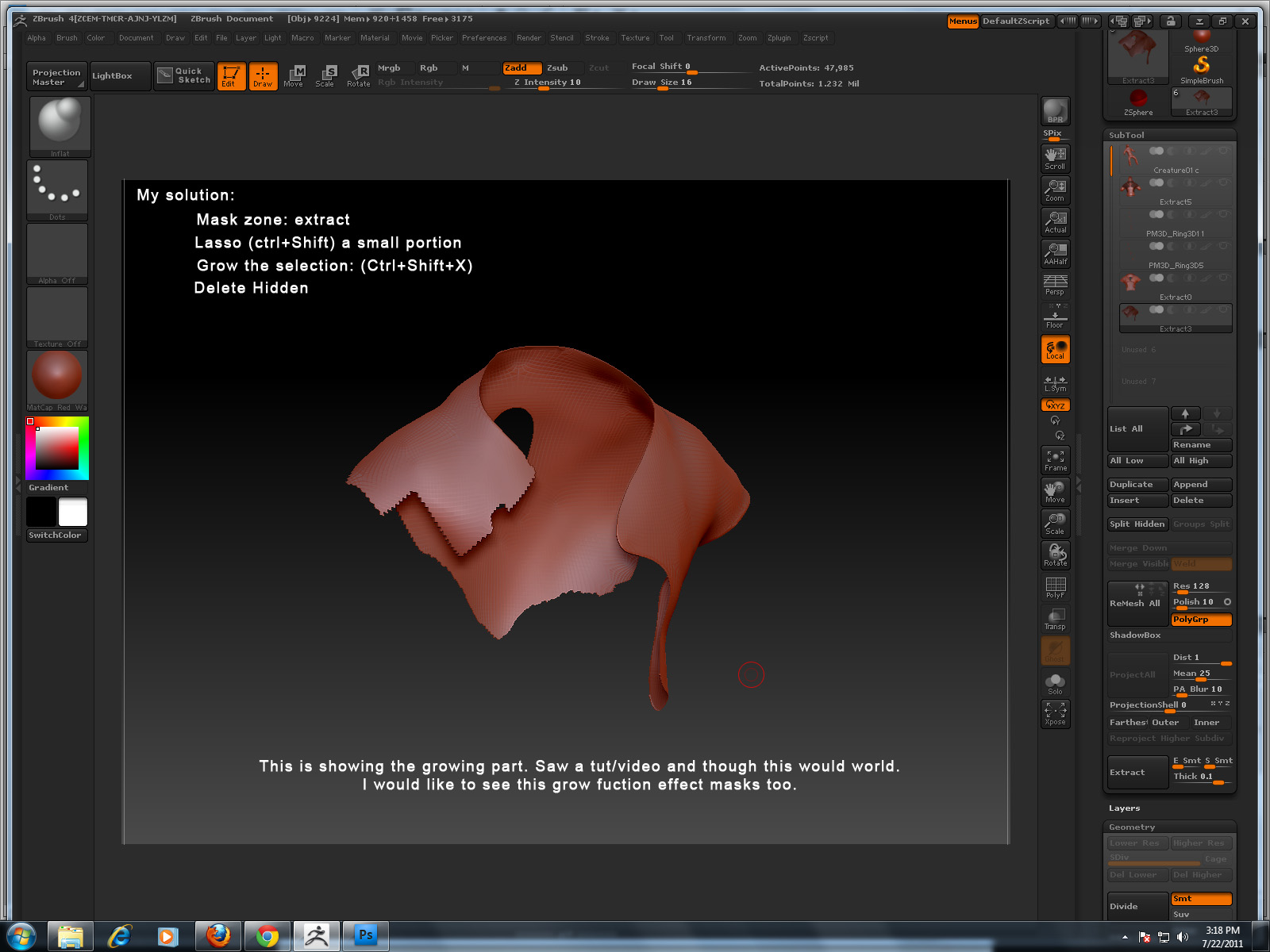Toggle Local transformations button
This screenshot has height=952, width=1270.
point(1055,350)
